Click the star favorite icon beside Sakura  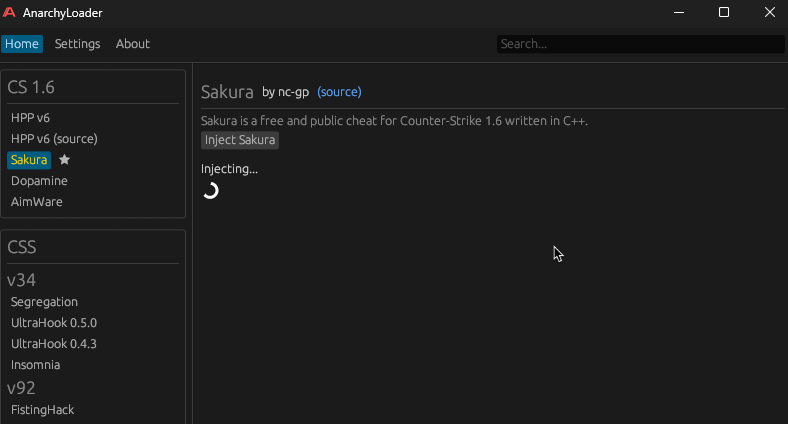(x=64, y=160)
